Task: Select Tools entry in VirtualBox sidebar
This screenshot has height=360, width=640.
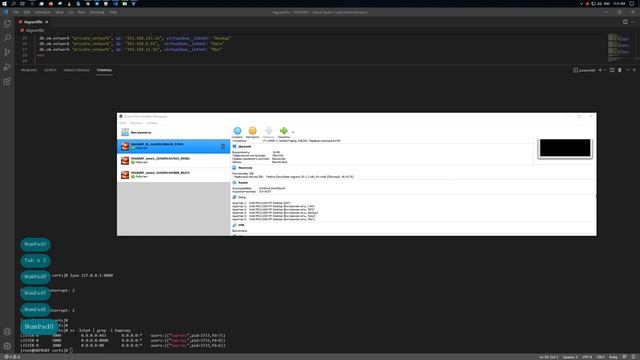Action: tap(173, 132)
